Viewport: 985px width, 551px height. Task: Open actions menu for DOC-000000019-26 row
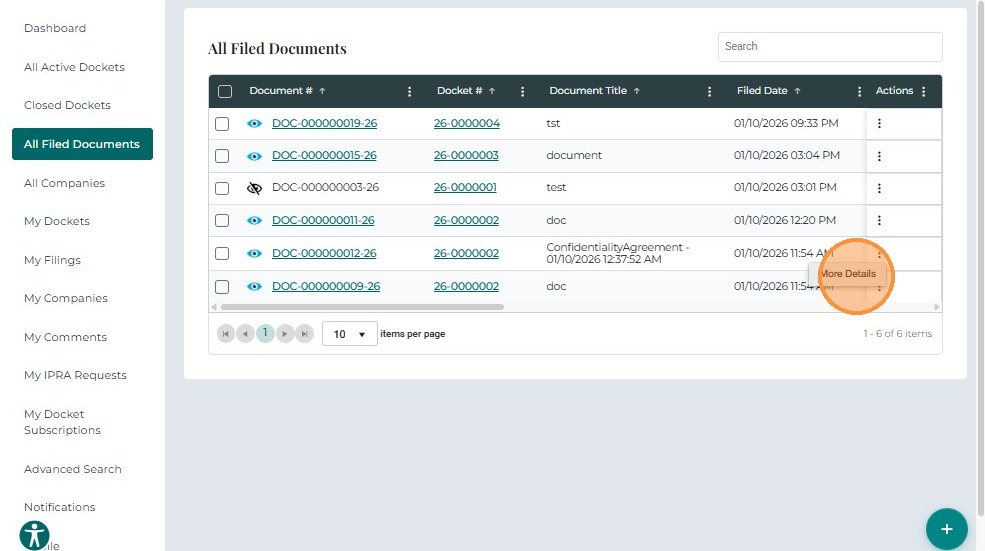879,124
